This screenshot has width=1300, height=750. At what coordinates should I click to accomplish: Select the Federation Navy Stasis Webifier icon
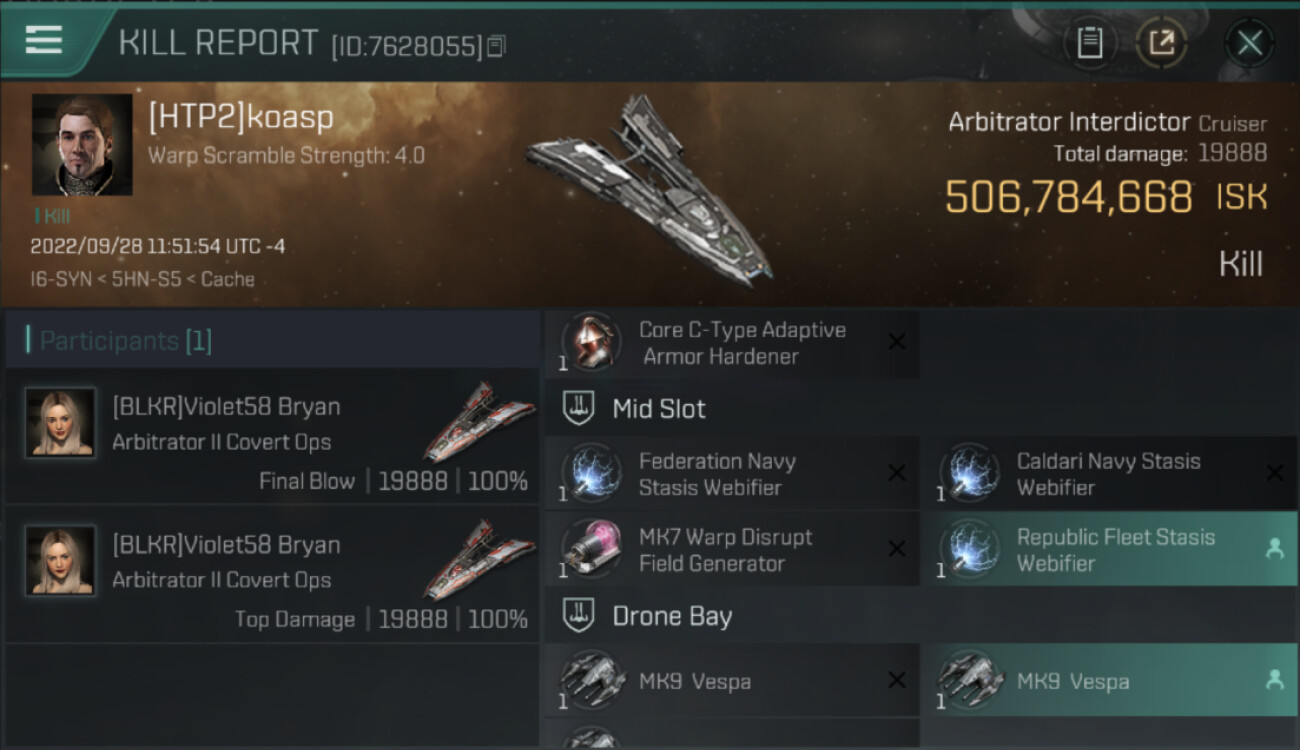tap(591, 473)
